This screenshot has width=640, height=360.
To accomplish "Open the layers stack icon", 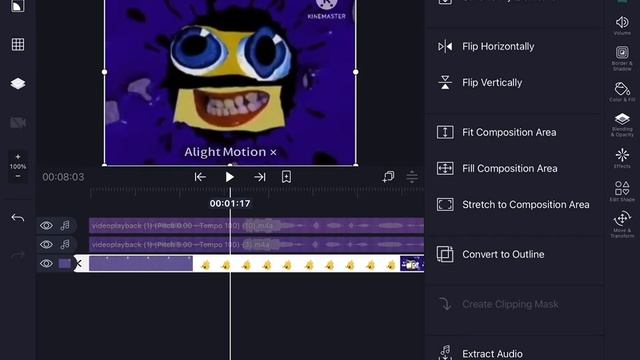I will 18,84.
